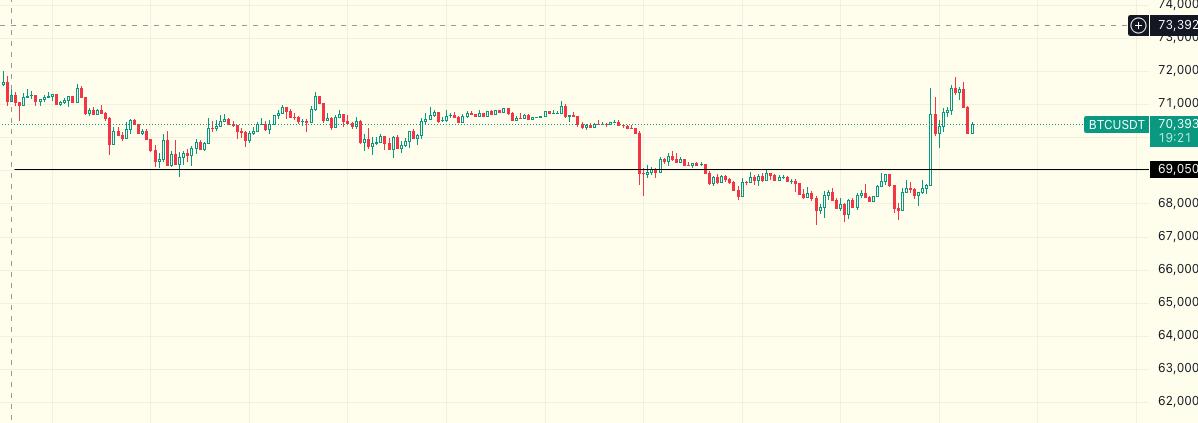This screenshot has width=1198, height=423.
Task: Click the 66,000 price axis label
Action: coord(1176,268)
